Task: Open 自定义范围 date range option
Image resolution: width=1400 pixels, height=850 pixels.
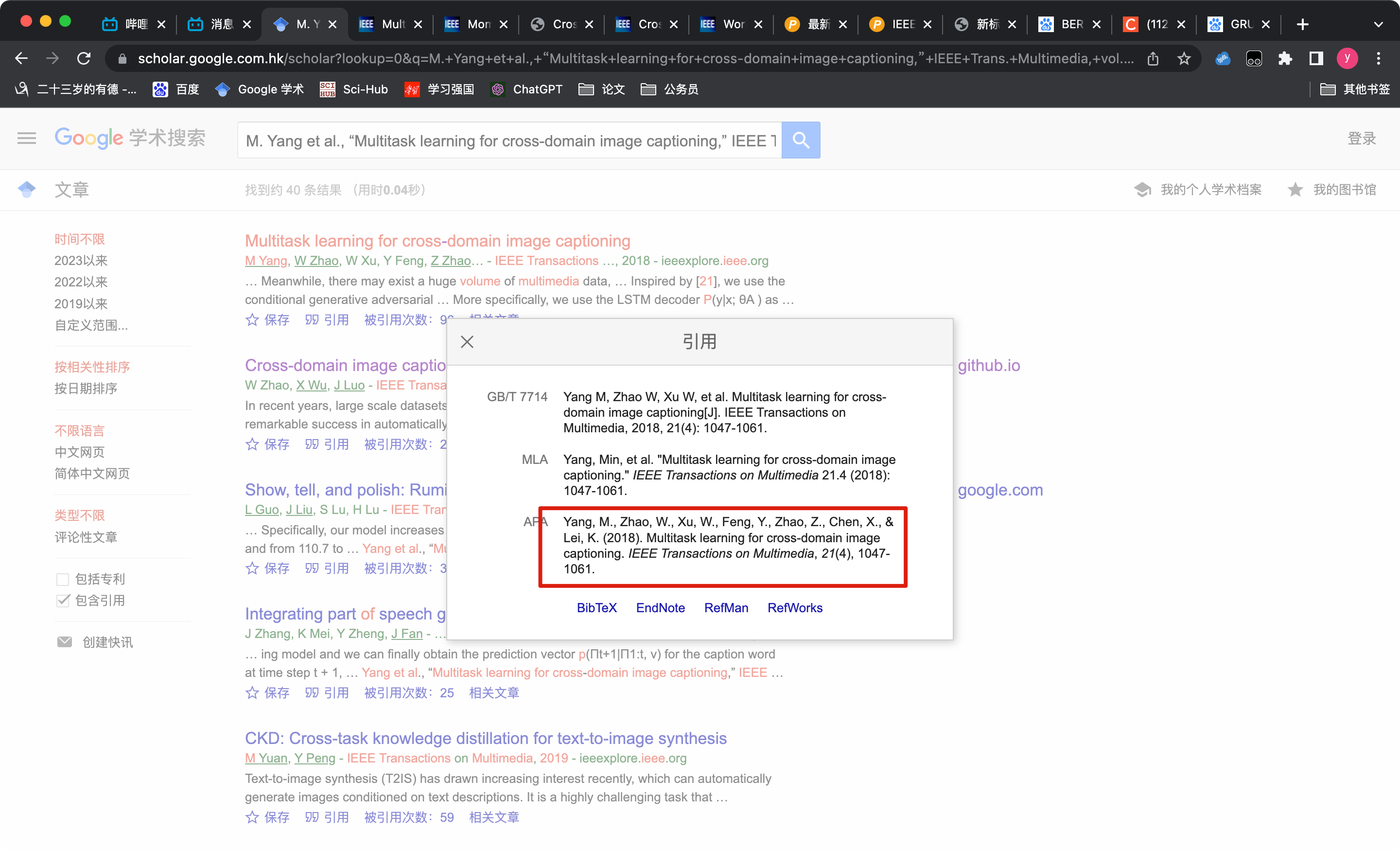Action: pos(91,325)
